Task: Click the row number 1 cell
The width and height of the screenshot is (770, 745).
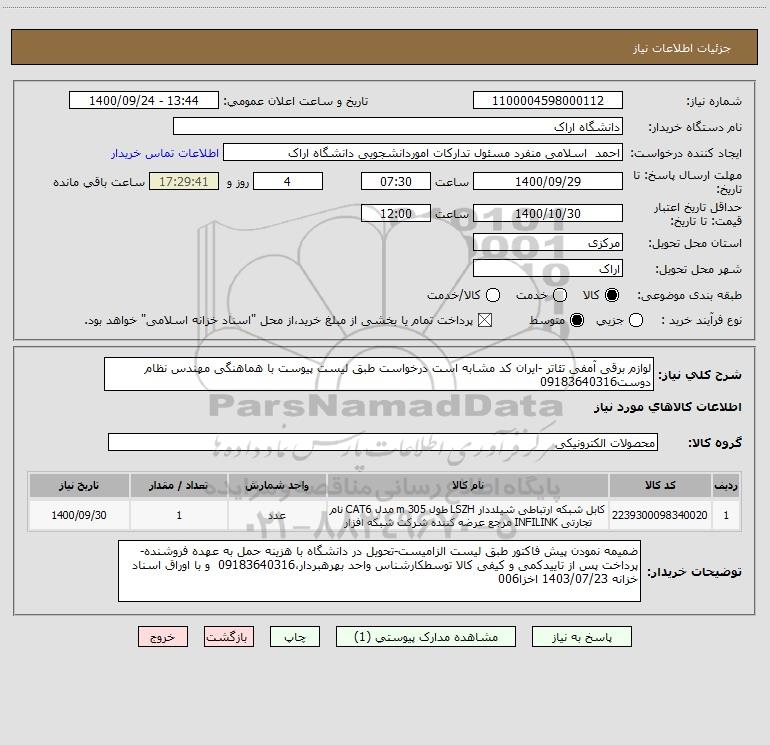Action: [726, 515]
